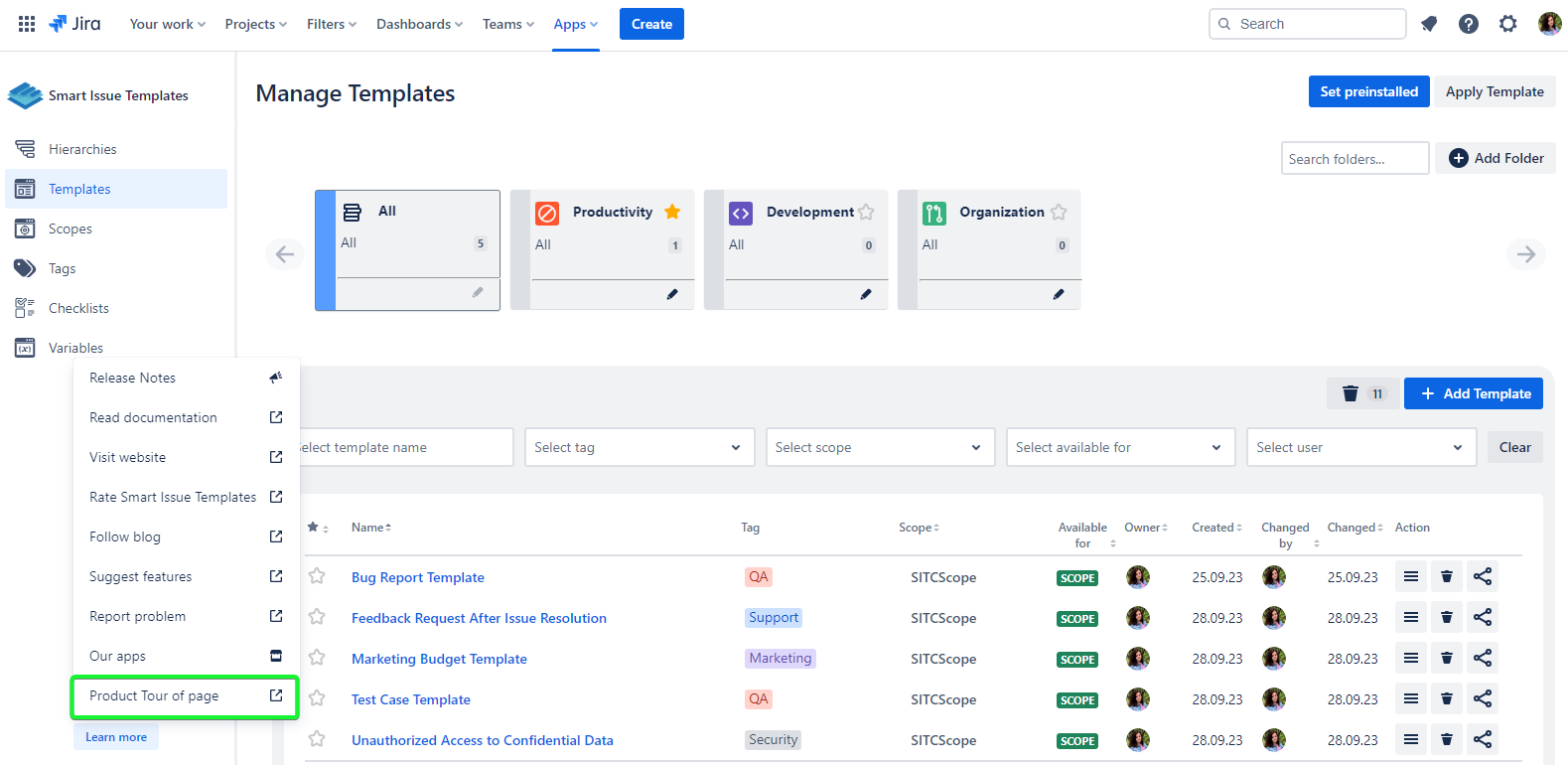This screenshot has height=765, width=1568.
Task: Open action menu for Marketing Budget Template
Action: (x=1411, y=659)
